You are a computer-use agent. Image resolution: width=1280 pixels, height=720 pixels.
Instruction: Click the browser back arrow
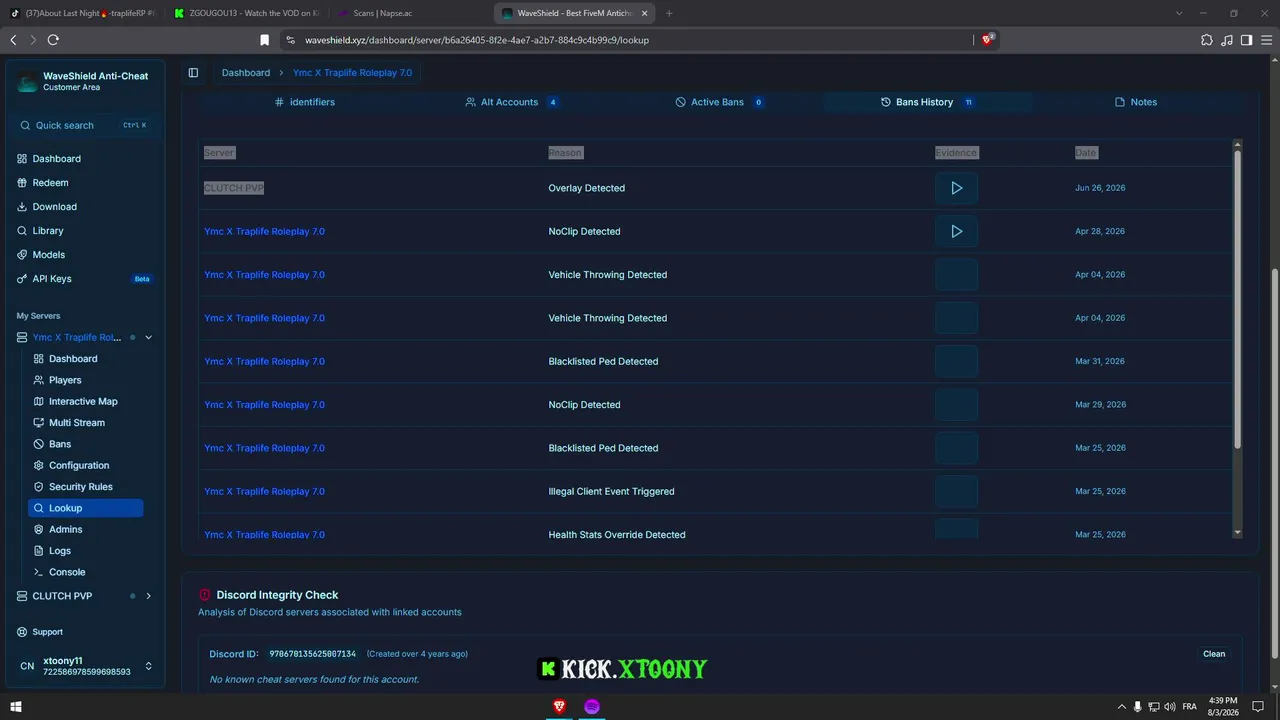13,40
